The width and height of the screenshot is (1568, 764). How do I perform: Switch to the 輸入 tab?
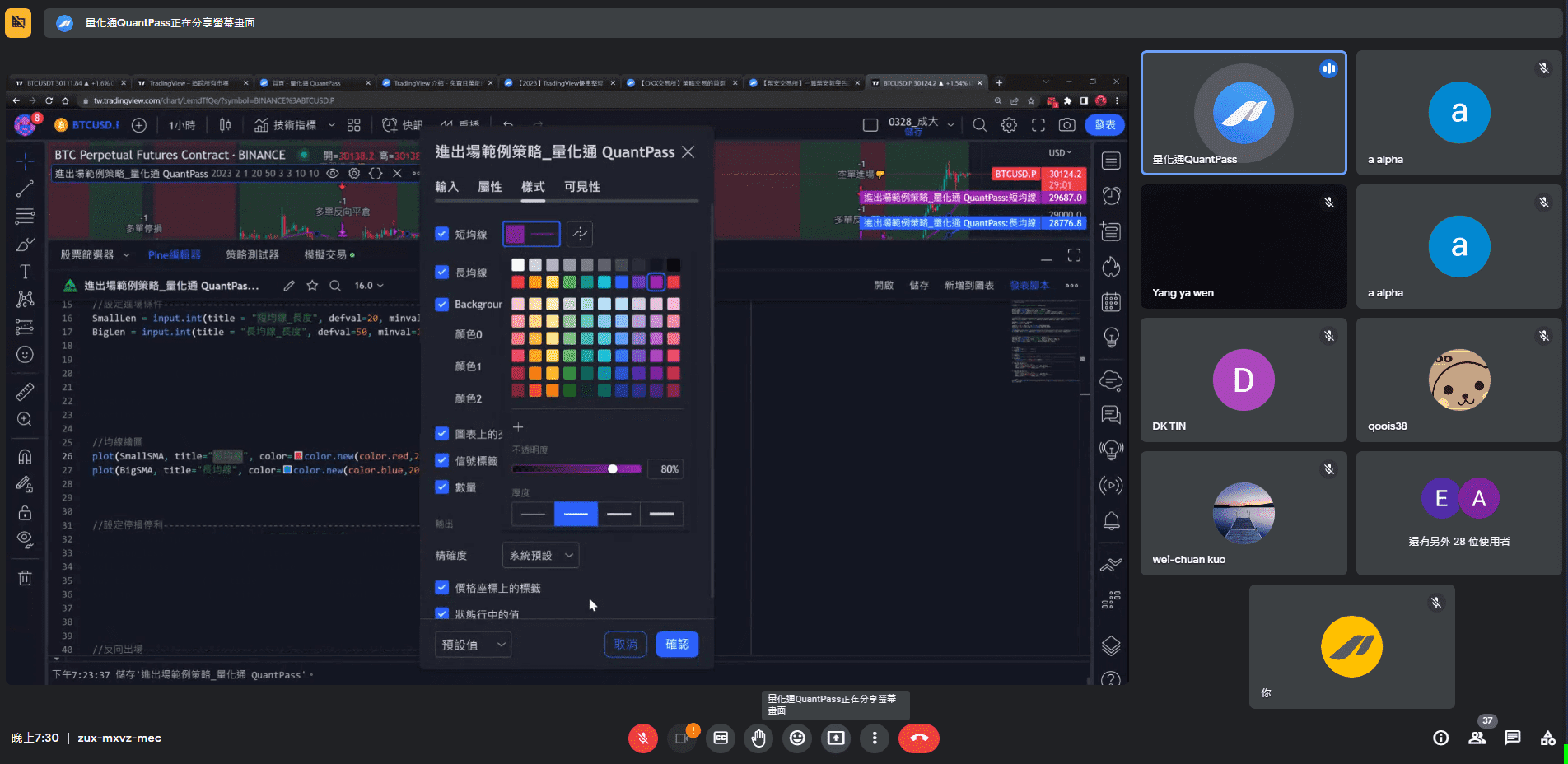446,187
